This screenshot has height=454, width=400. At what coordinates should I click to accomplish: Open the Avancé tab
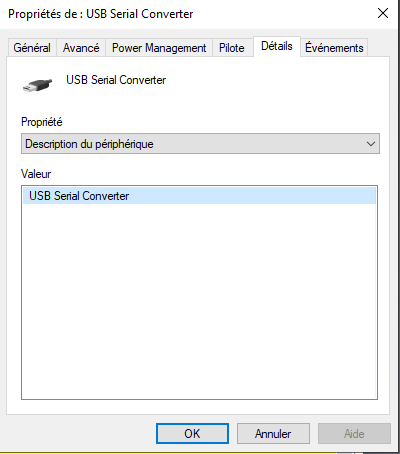[x=81, y=48]
